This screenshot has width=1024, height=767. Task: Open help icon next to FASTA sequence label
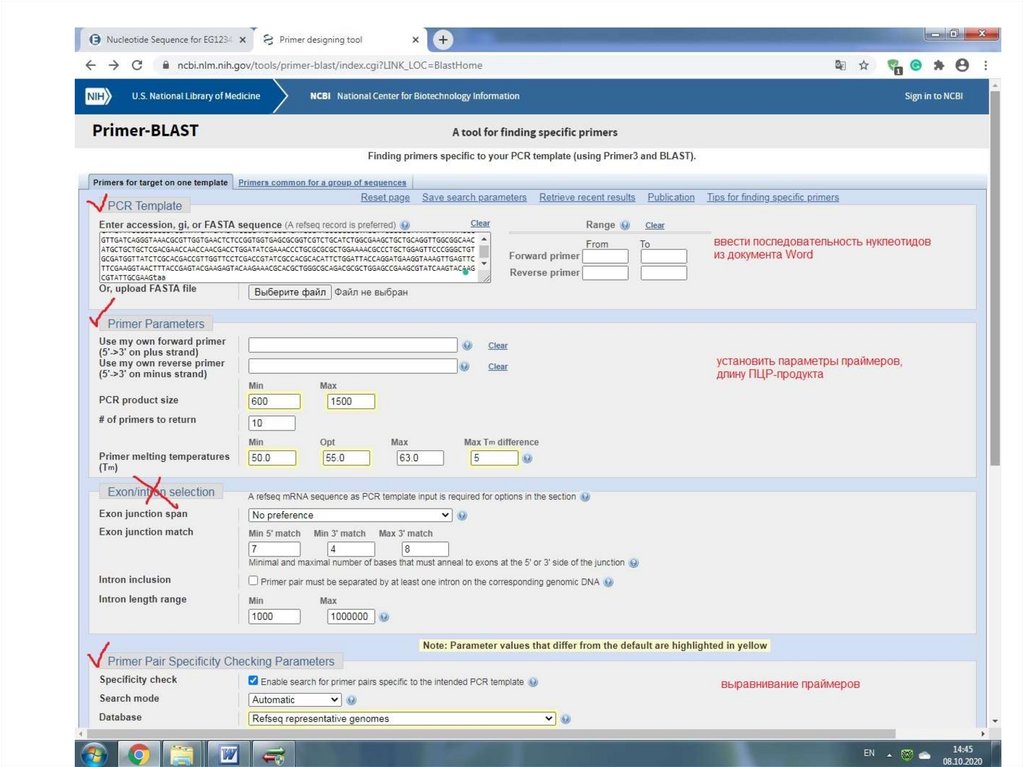point(405,225)
